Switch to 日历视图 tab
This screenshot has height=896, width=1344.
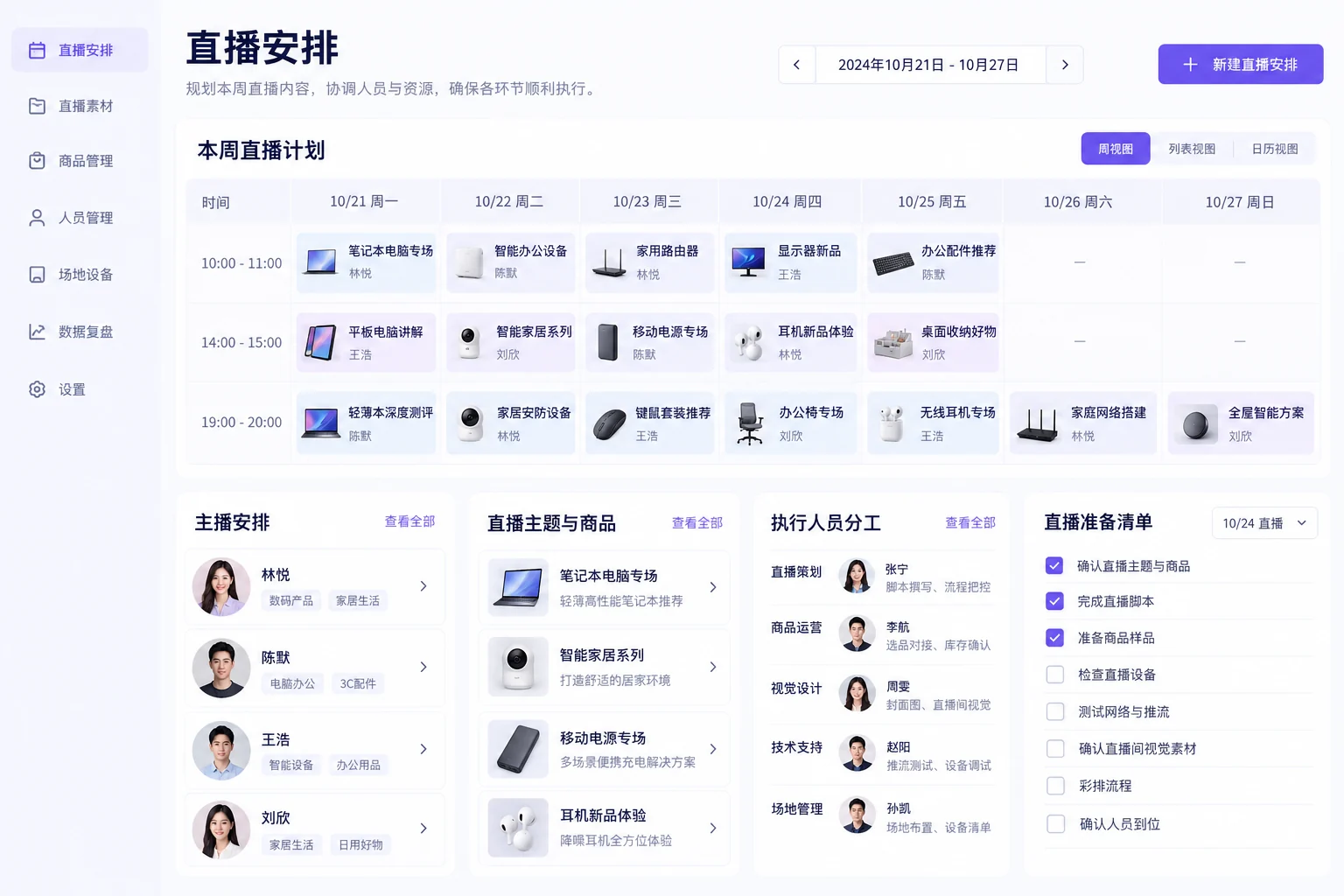pos(1275,149)
